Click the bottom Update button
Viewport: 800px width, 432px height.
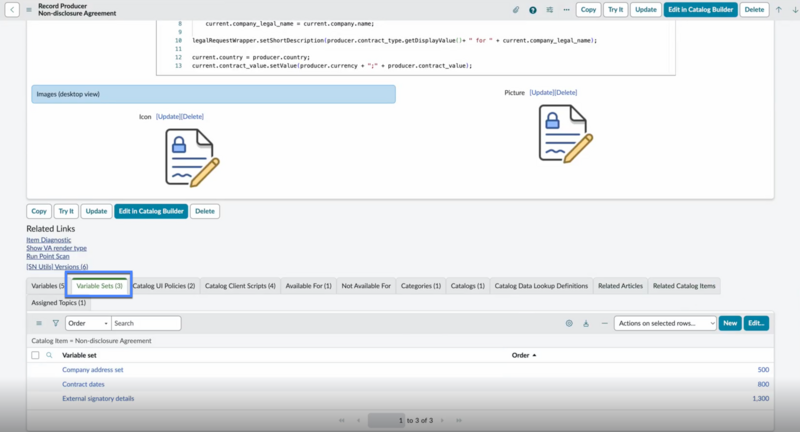coord(96,211)
